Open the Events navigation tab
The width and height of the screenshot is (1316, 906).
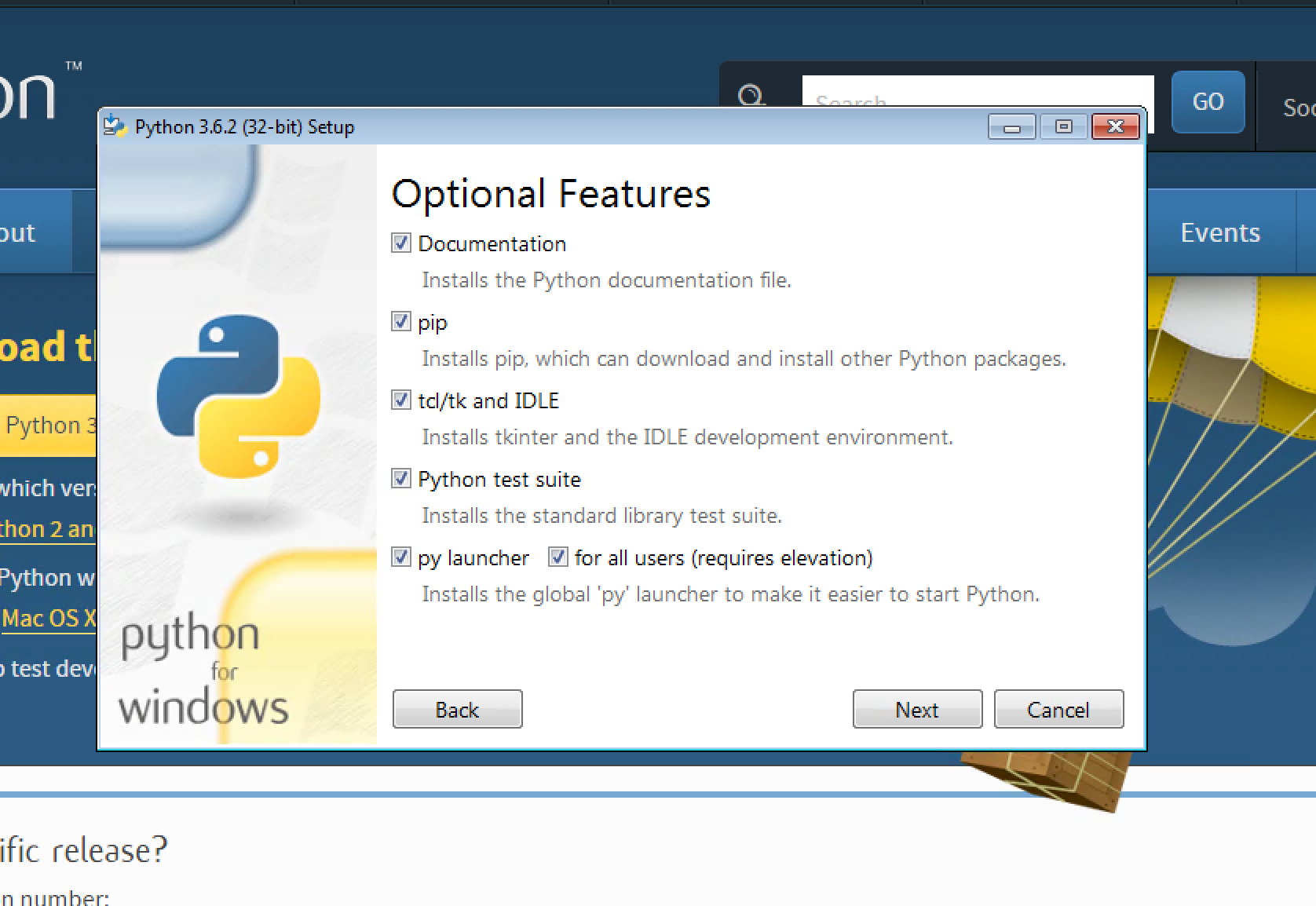point(1220,232)
